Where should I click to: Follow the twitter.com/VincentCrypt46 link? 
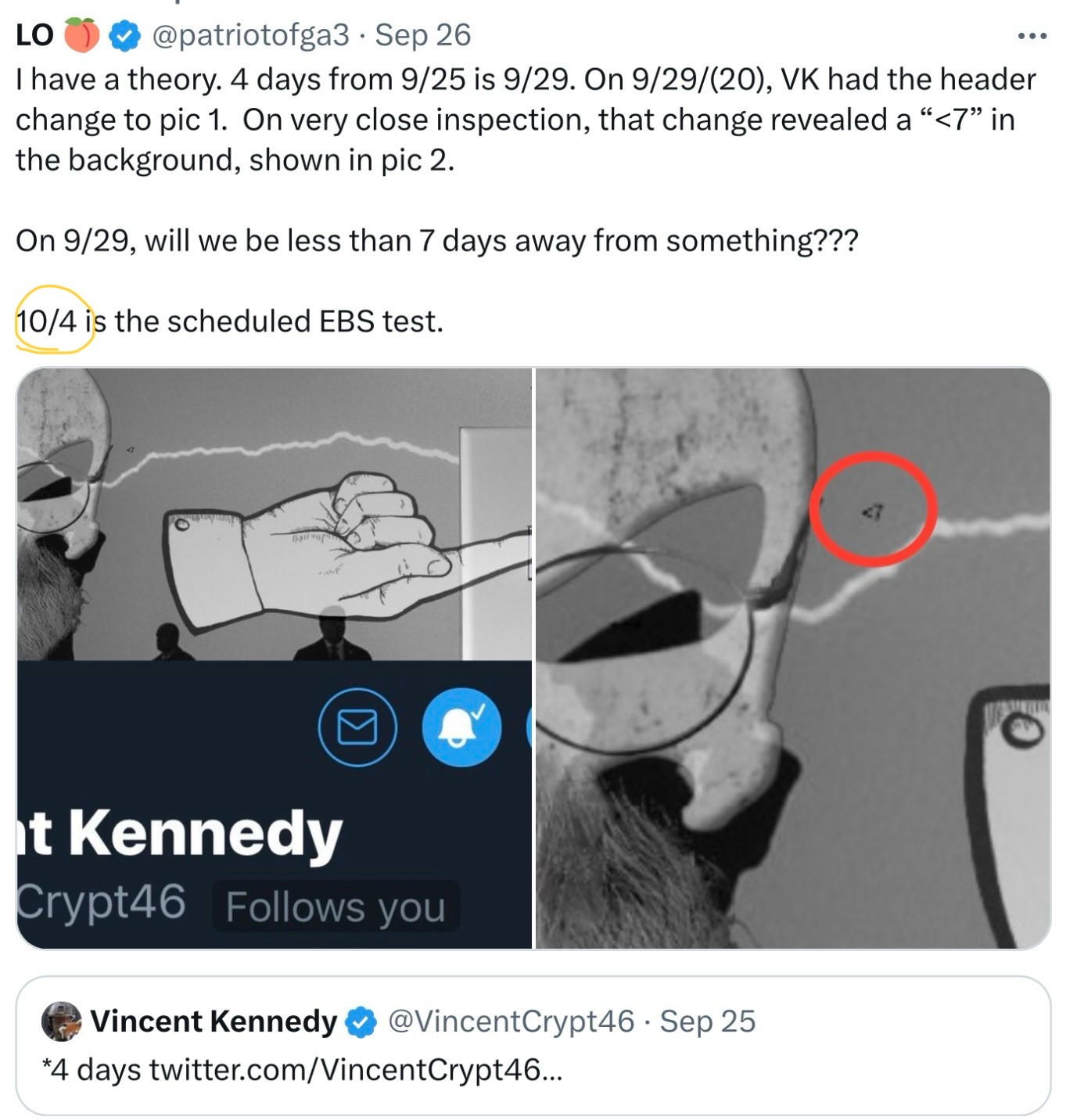click(x=355, y=1069)
